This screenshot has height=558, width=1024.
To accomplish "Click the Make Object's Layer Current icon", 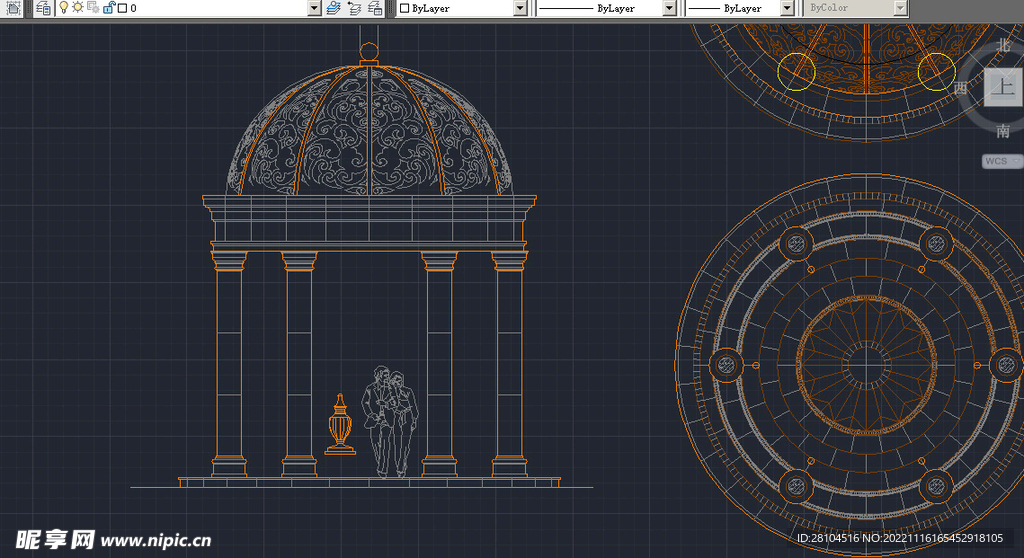I will click(335, 8).
